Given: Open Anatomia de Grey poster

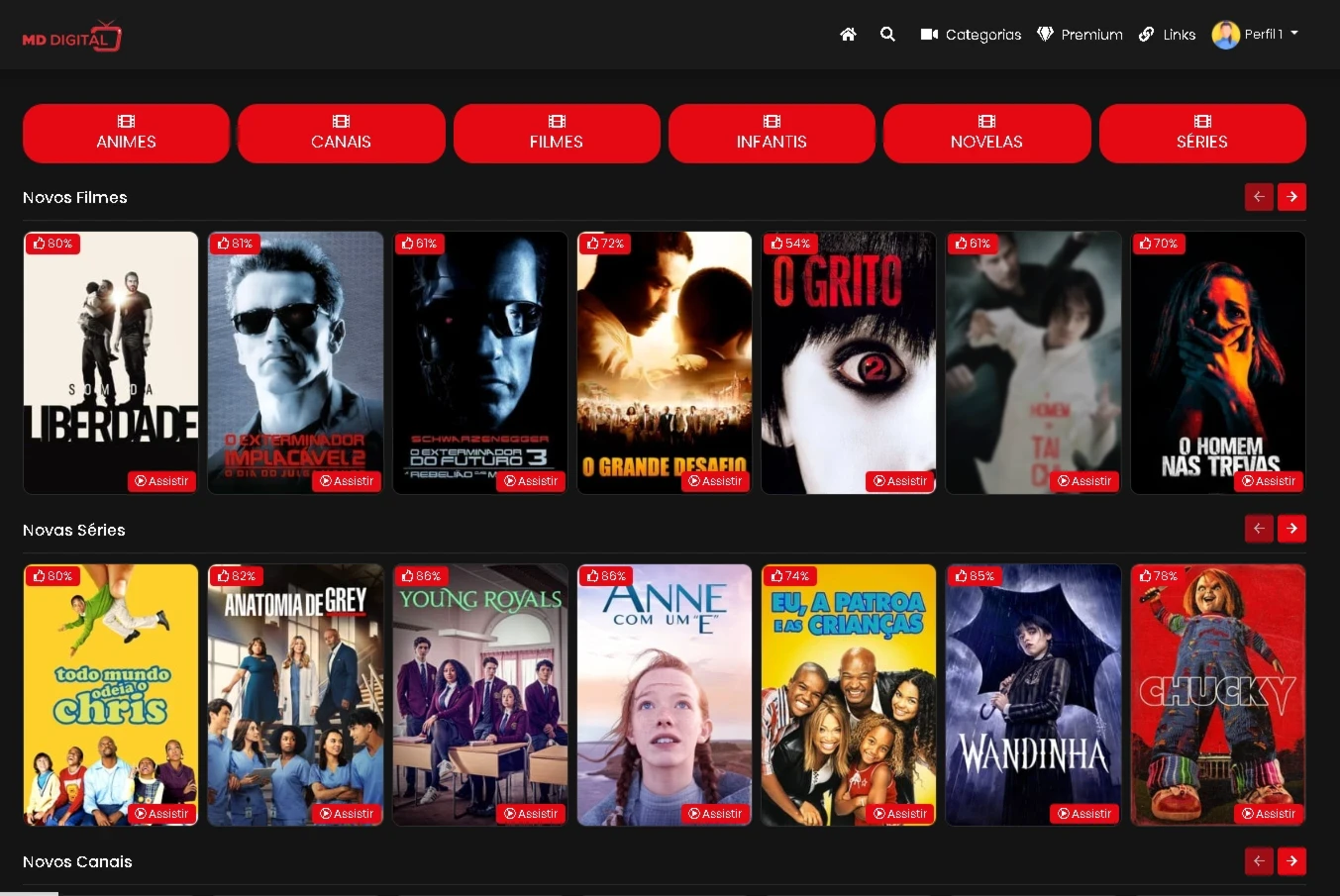Looking at the screenshot, I should click(x=295, y=695).
